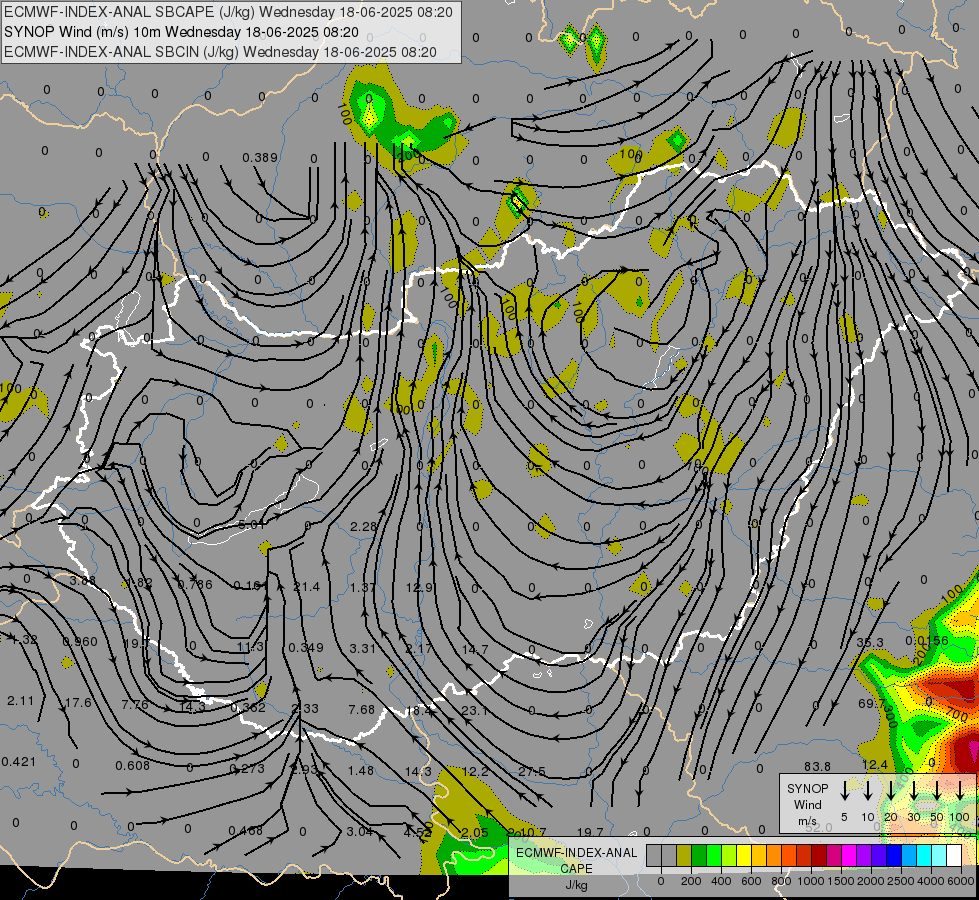Viewport: 979px width, 900px height.
Task: Click the map value '23.1'
Action: point(475,710)
